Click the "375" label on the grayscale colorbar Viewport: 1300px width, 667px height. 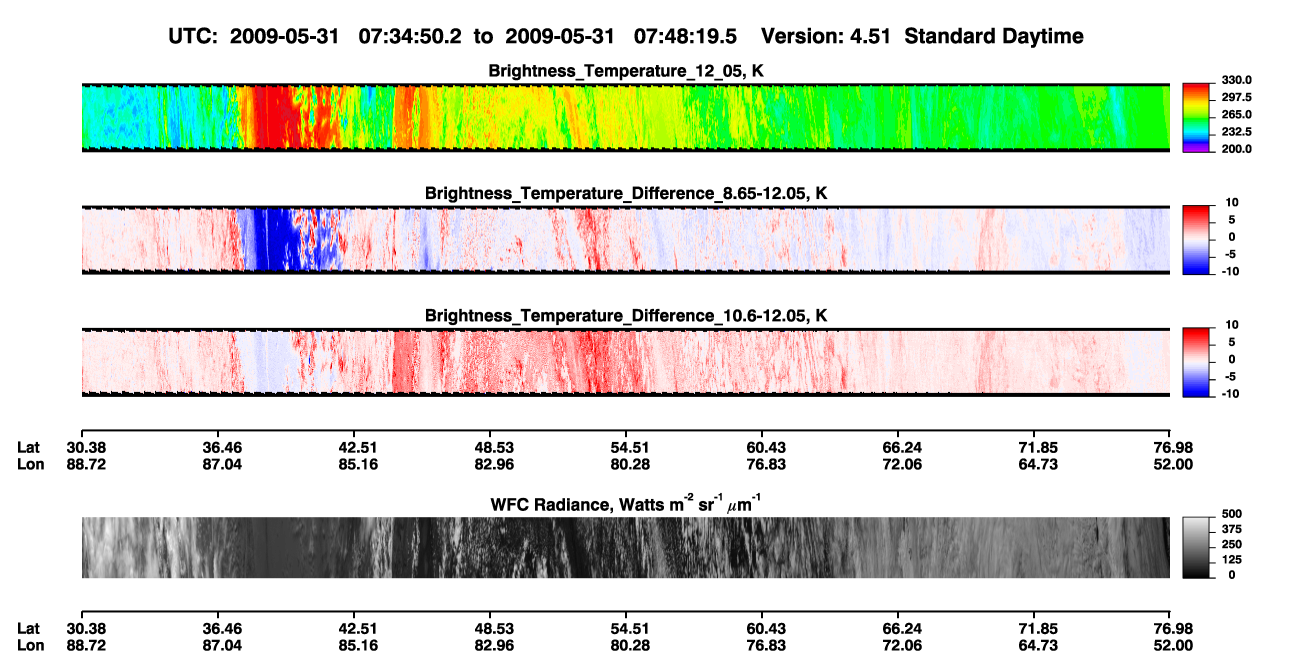click(1233, 529)
